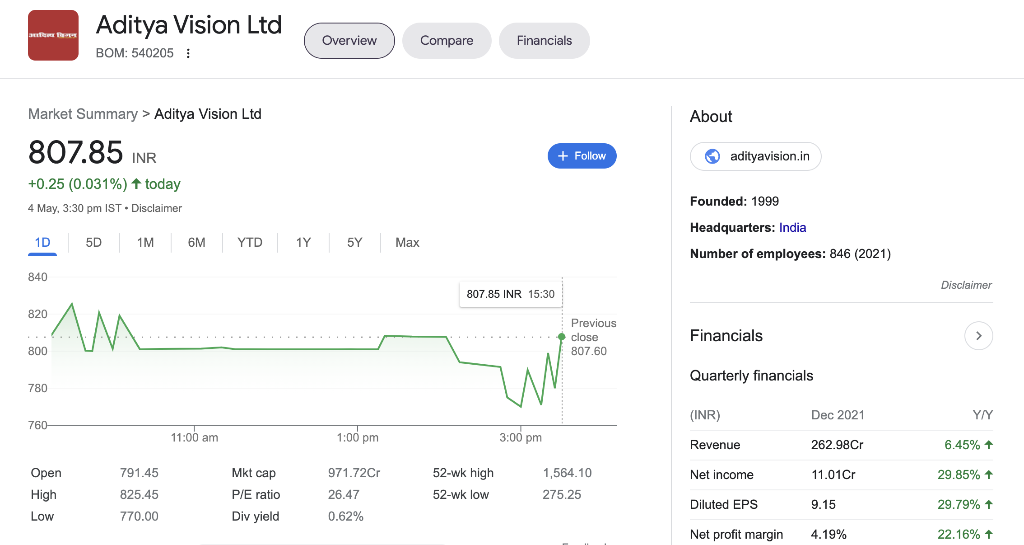Show the Max chart range

[x=407, y=243]
